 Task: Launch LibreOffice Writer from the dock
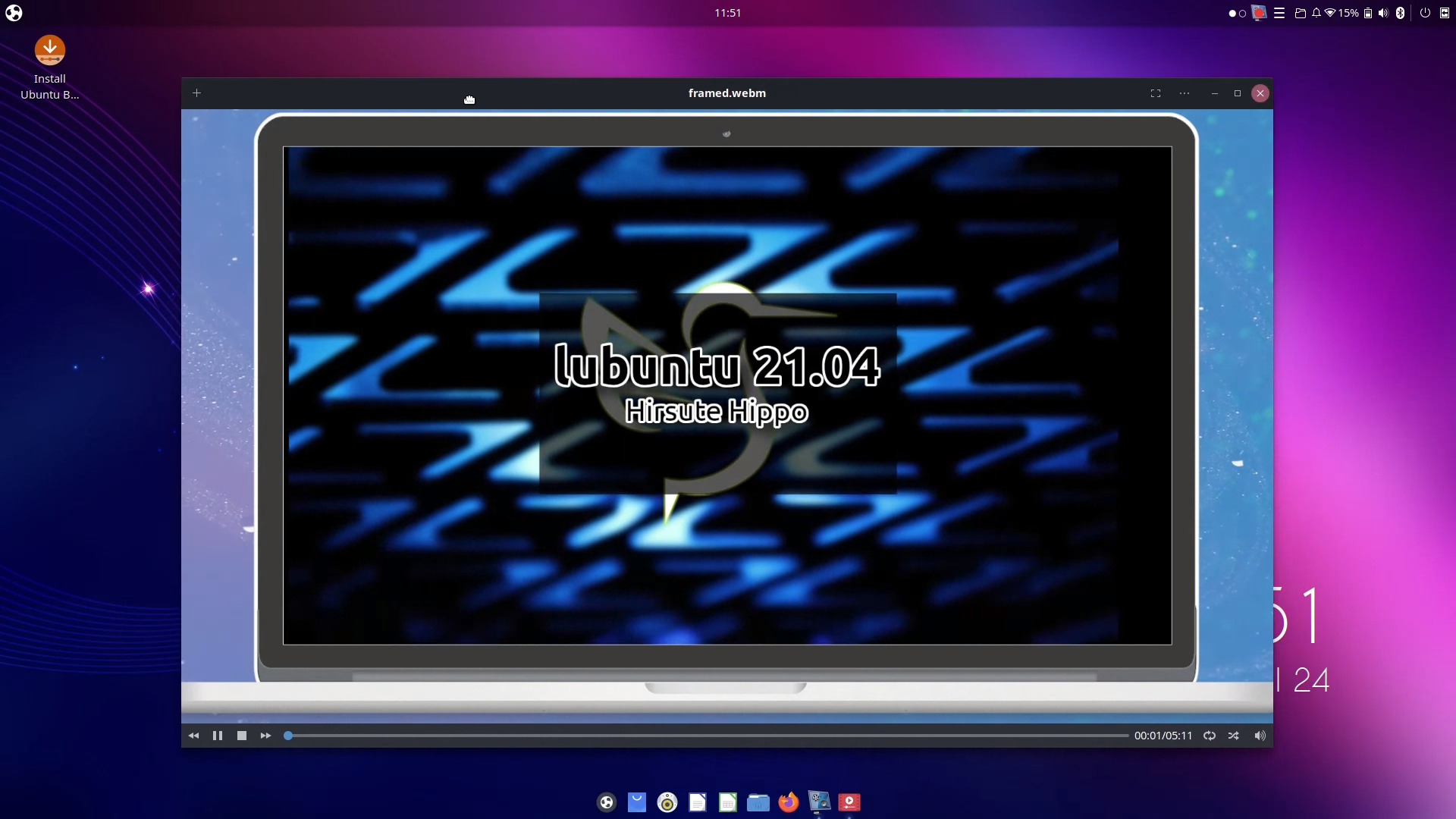pyautogui.click(x=698, y=802)
